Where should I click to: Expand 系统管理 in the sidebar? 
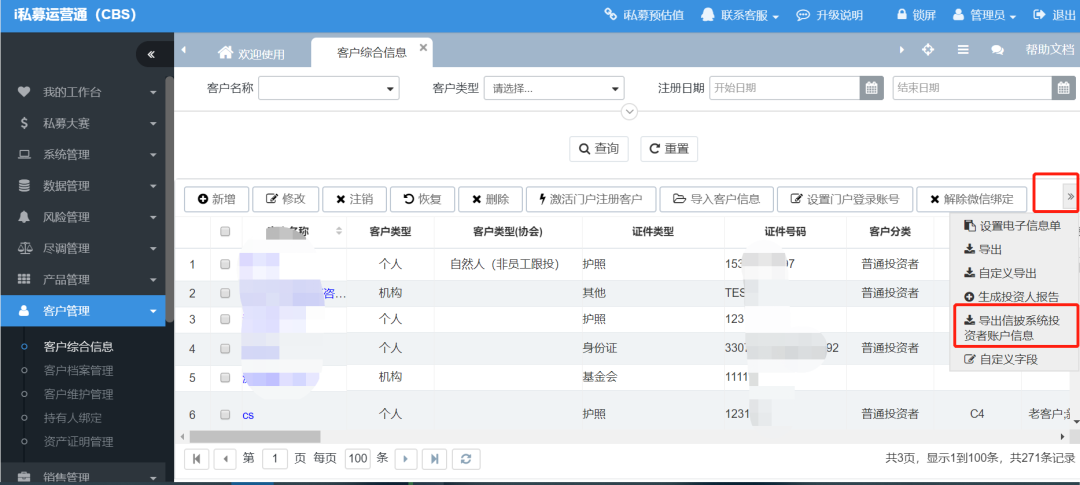point(83,154)
